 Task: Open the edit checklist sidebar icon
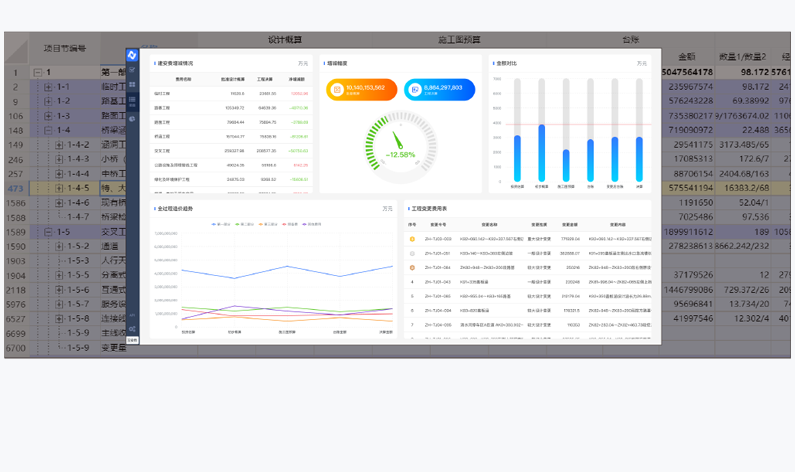click(x=133, y=71)
